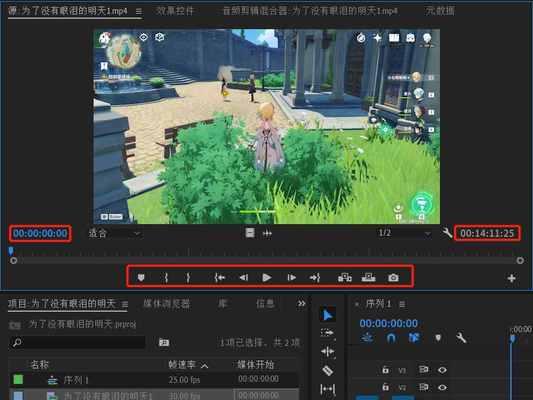Click source timecode 00:00:00:00 under the preview
Screen dimensions: 533x400
tap(40, 233)
